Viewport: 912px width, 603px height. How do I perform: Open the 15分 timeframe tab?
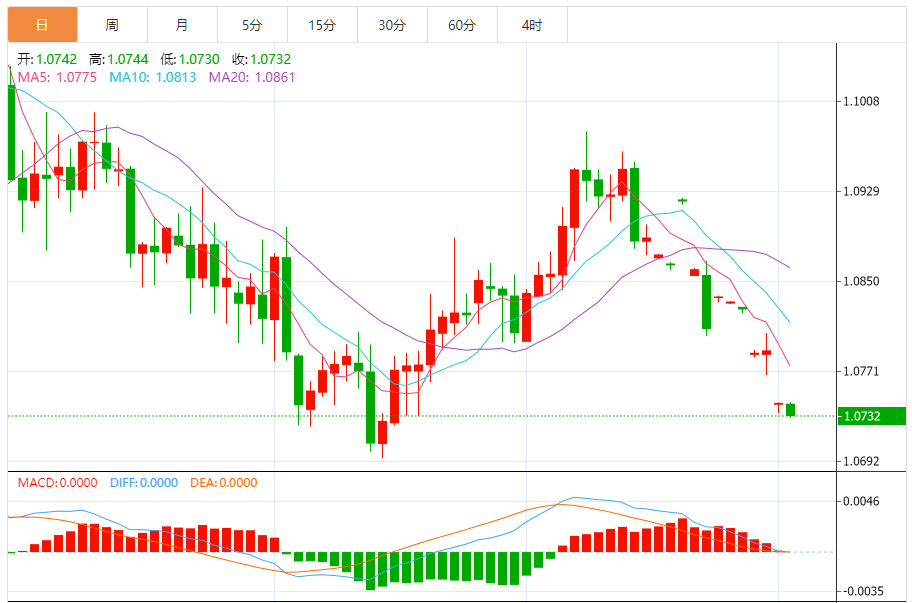click(322, 25)
